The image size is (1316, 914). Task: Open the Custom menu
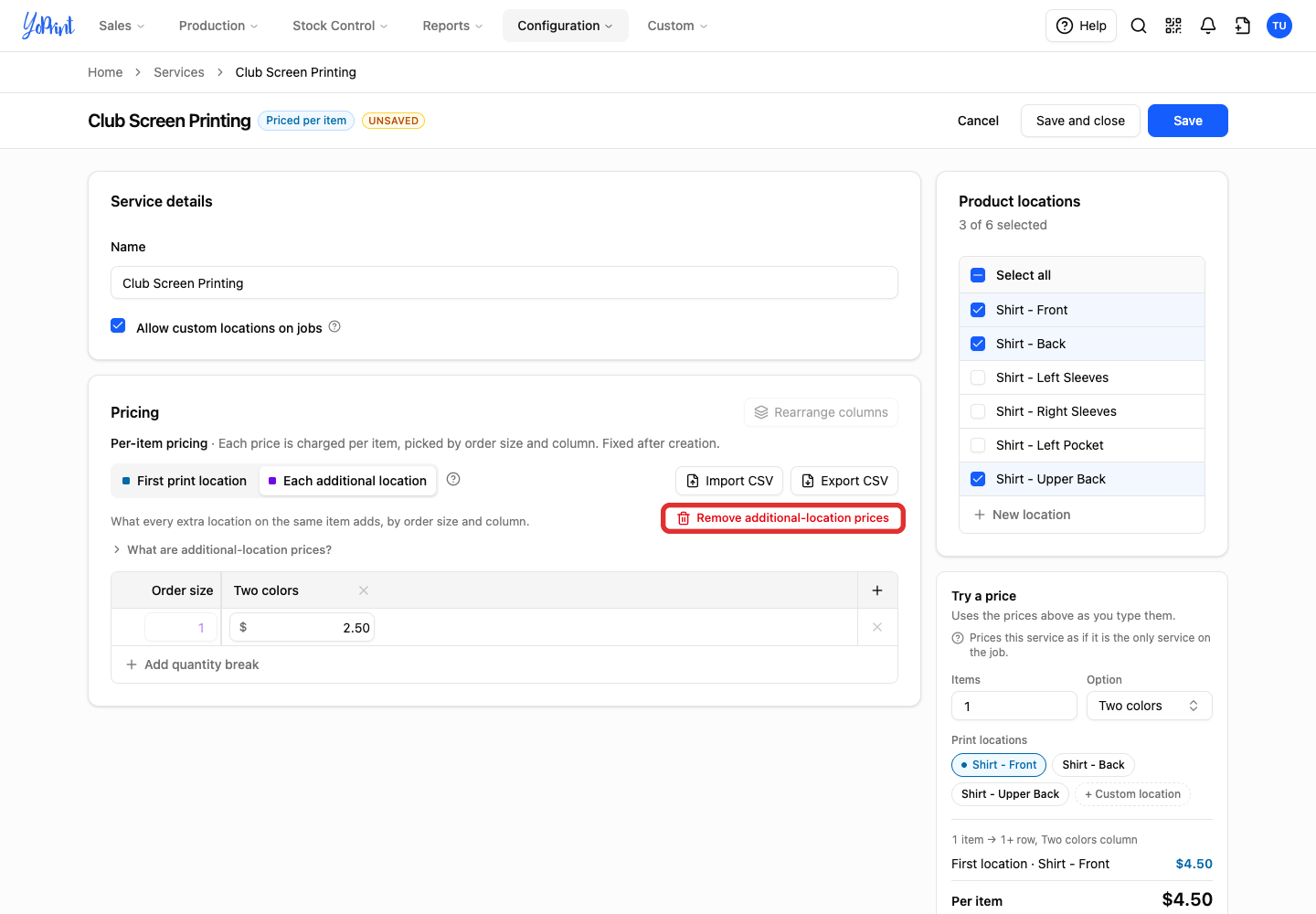coord(677,26)
